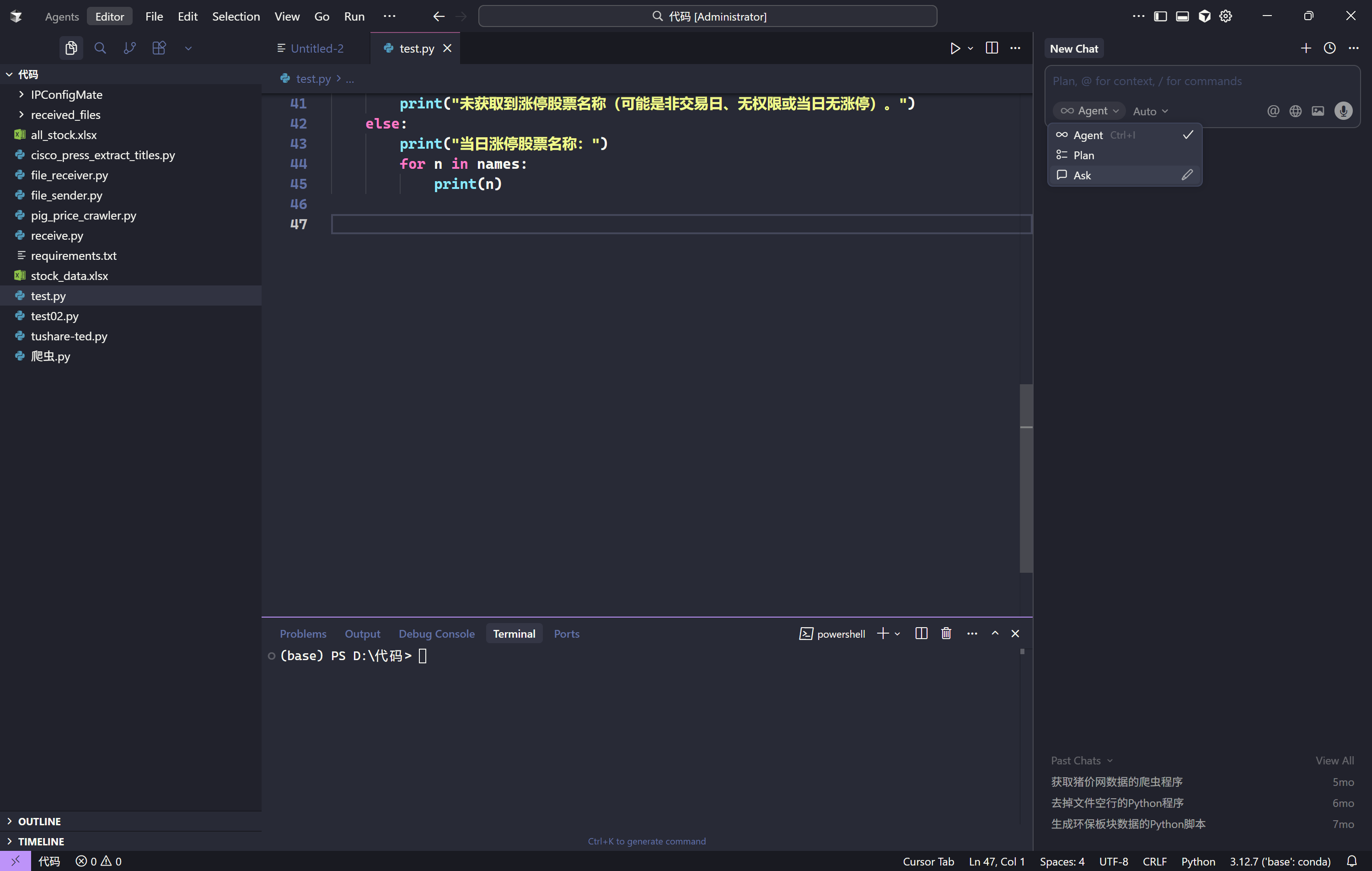Expand the IPConfigMate folder
This screenshot has width=1372, height=871.
pyautogui.click(x=66, y=95)
